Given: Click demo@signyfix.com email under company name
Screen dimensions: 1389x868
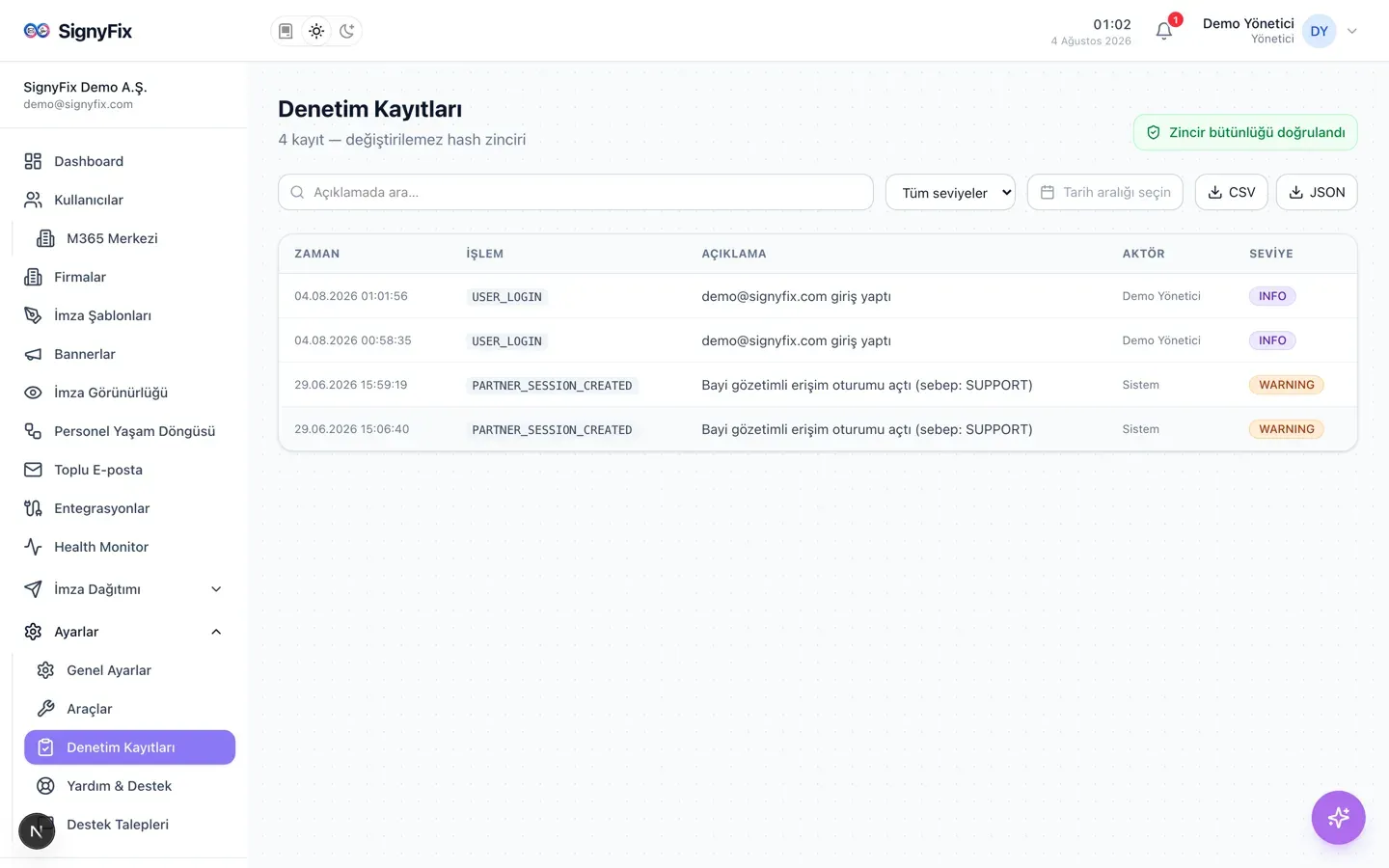Looking at the screenshot, I should click(x=78, y=104).
